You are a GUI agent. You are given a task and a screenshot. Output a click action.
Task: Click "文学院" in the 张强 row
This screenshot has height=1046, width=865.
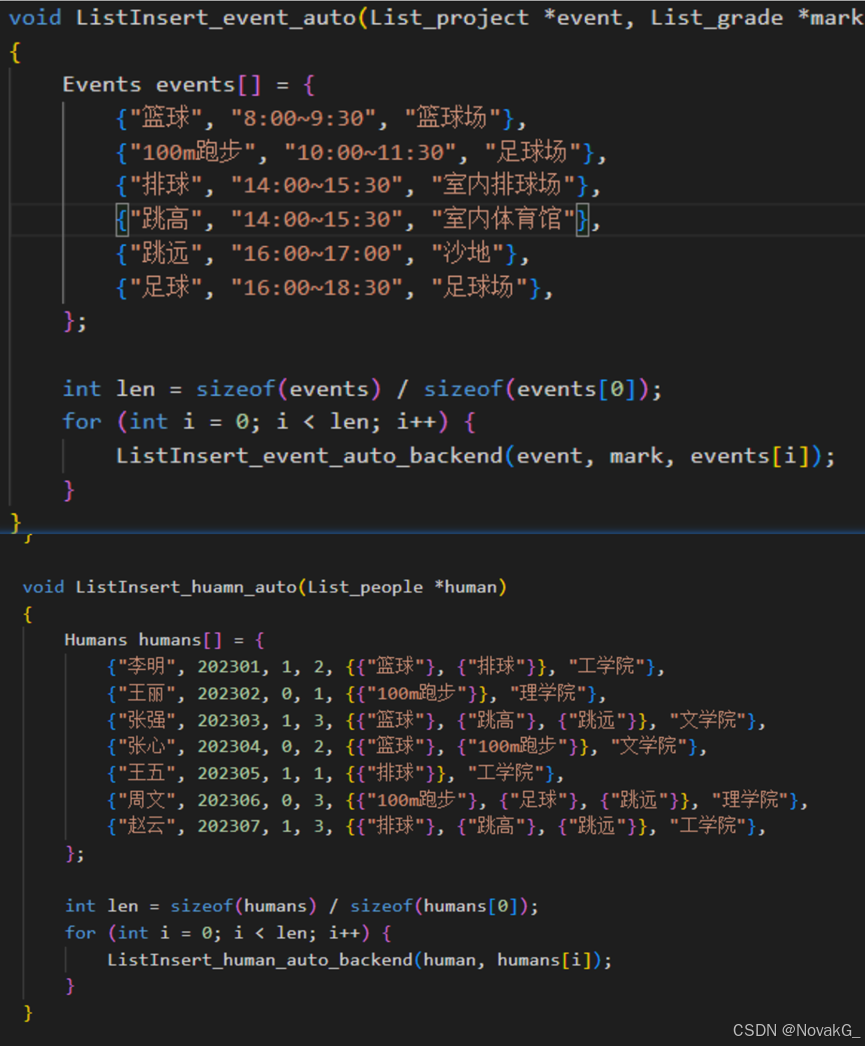[x=708, y=720]
